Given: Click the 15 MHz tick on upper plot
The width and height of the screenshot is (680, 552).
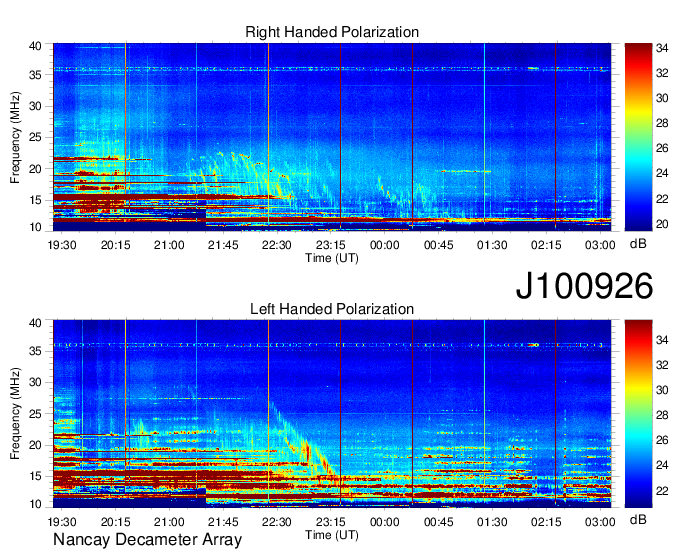Looking at the screenshot, I should 35,200.
